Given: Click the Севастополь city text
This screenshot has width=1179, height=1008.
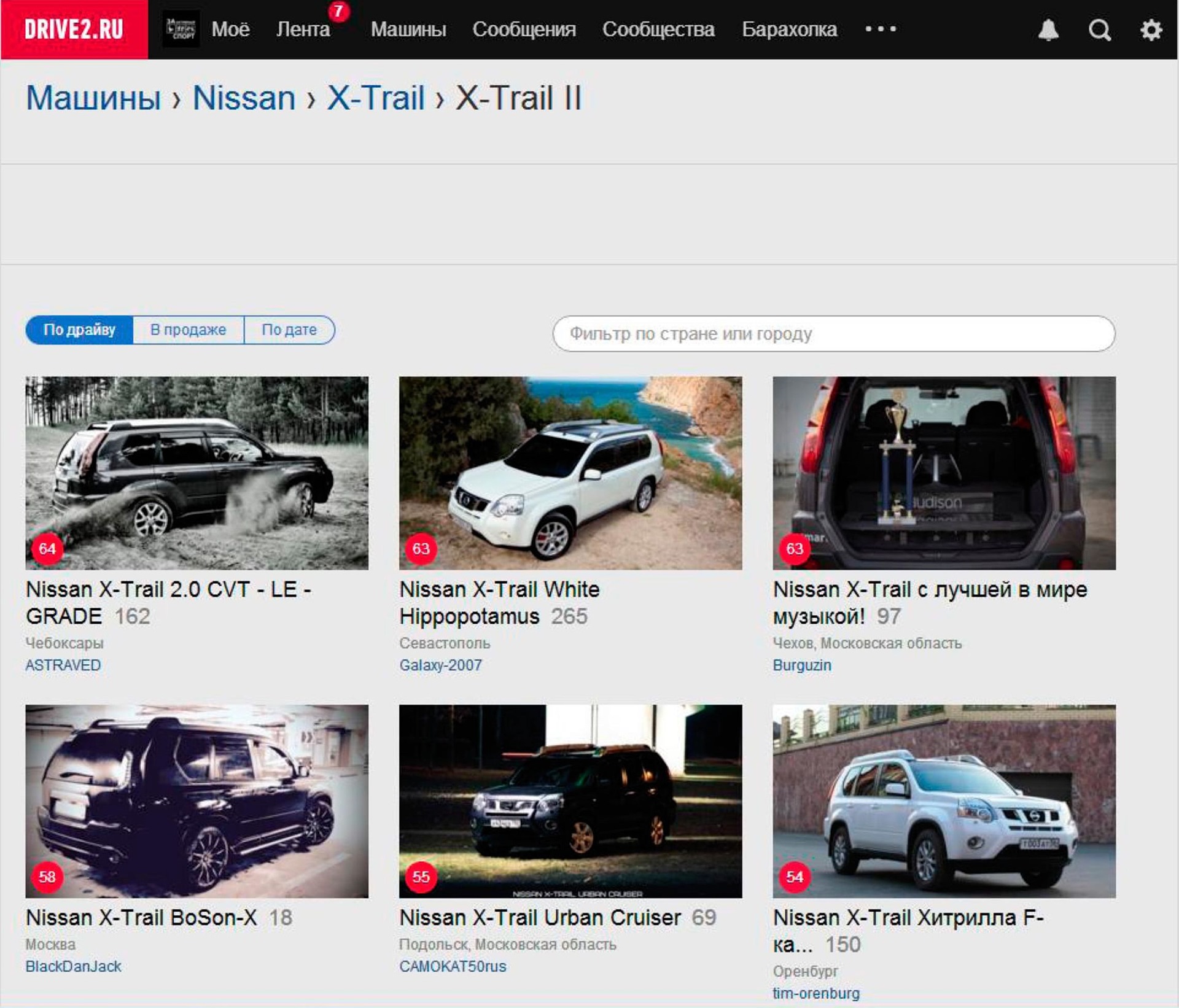Looking at the screenshot, I should click(445, 643).
